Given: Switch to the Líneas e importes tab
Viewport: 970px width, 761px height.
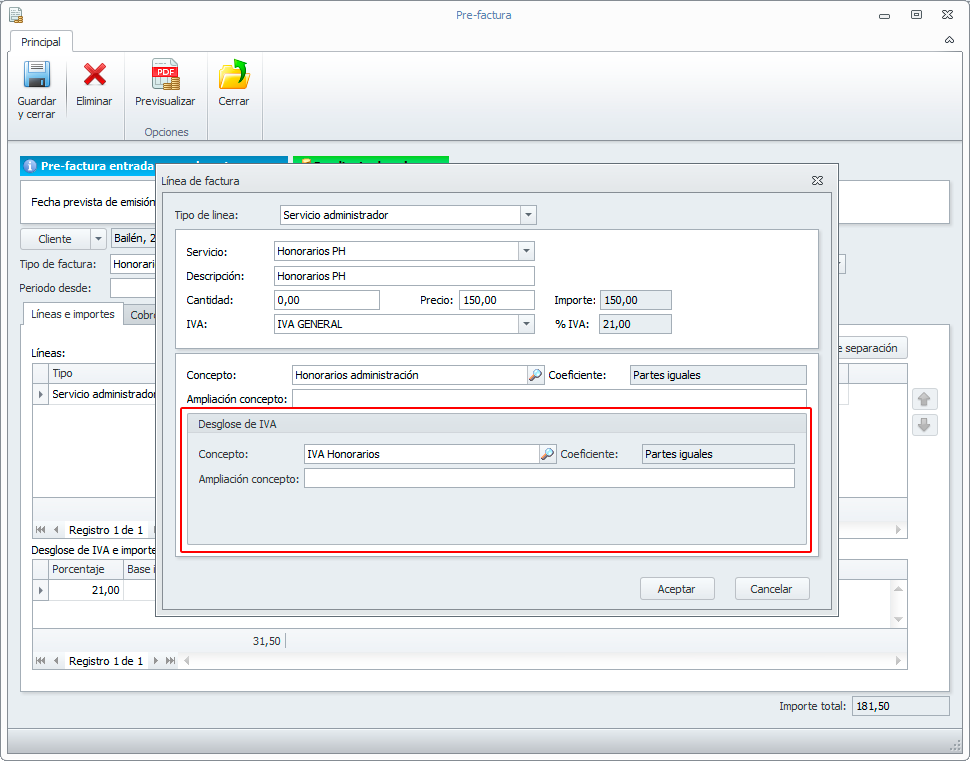Looking at the screenshot, I should pos(72,314).
